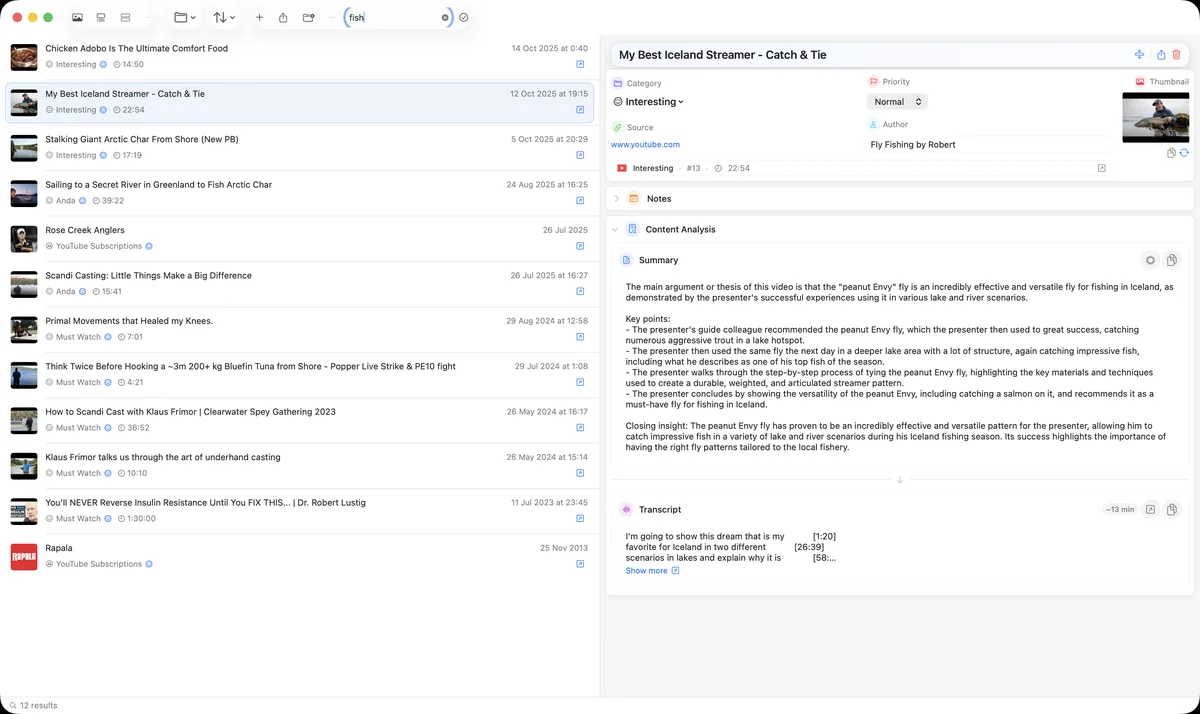Select Scandi Casting: Little Things entry
The height and width of the screenshot is (714, 1200).
tap(299, 284)
